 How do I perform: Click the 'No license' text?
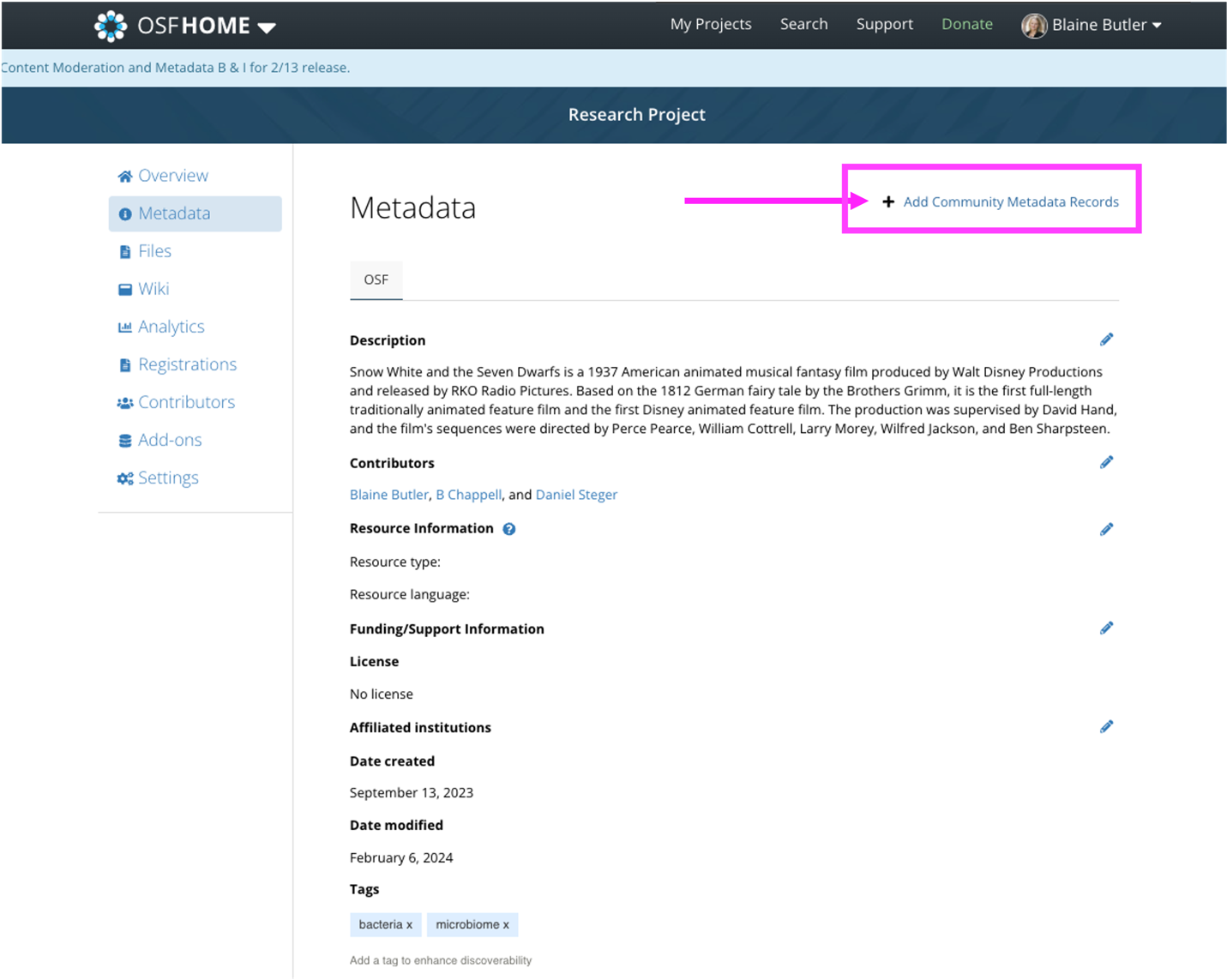coord(381,694)
